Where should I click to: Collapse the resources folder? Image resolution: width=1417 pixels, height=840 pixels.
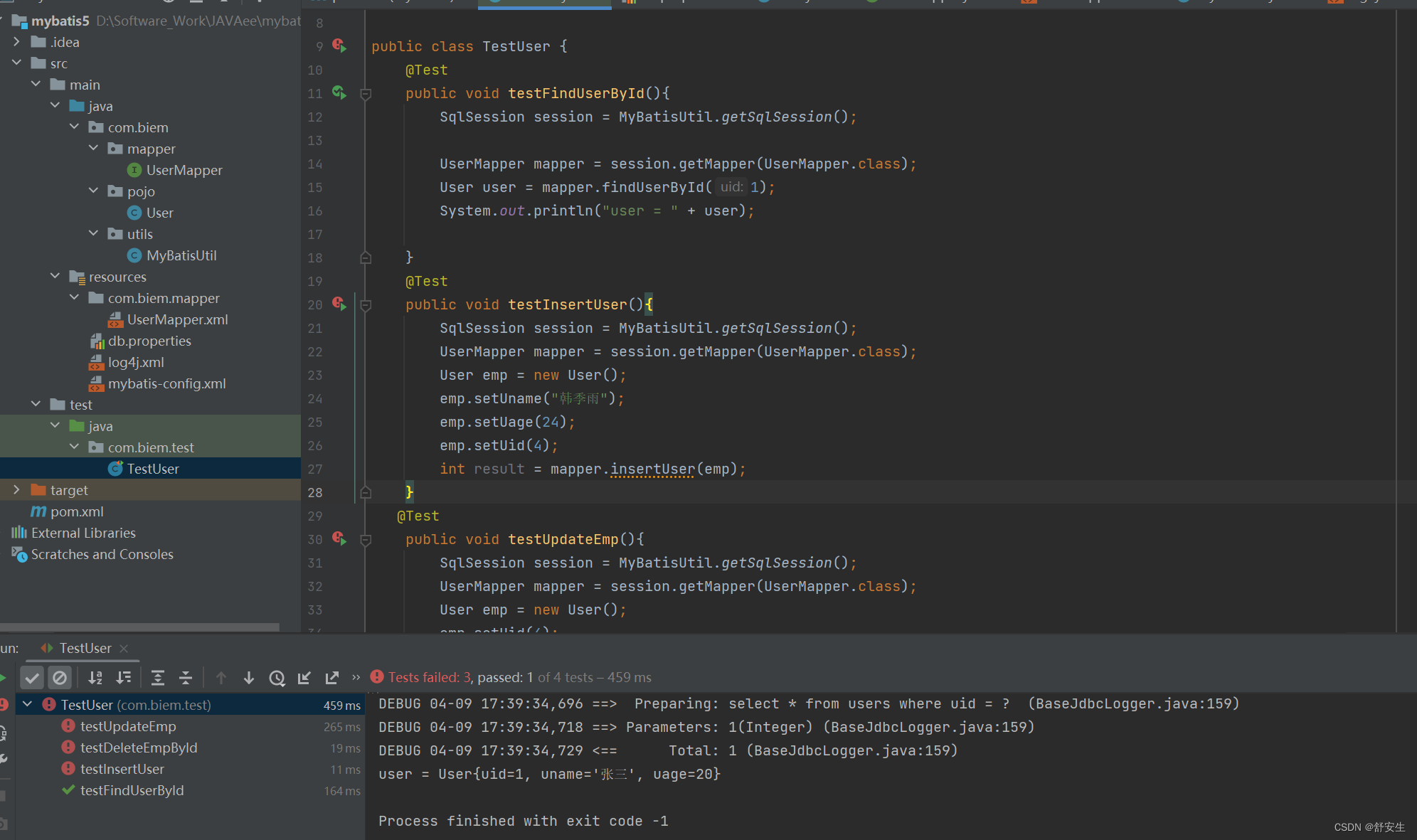tap(55, 277)
